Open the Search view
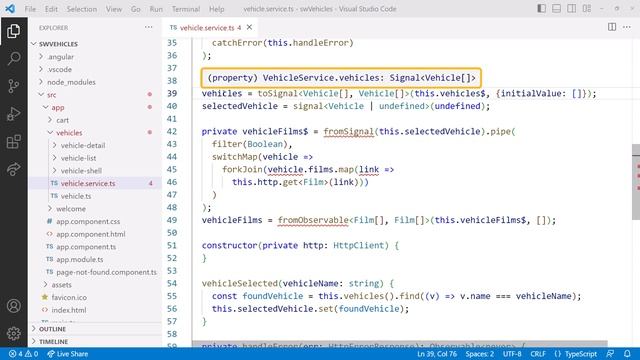640x360 pixels. coord(13,58)
